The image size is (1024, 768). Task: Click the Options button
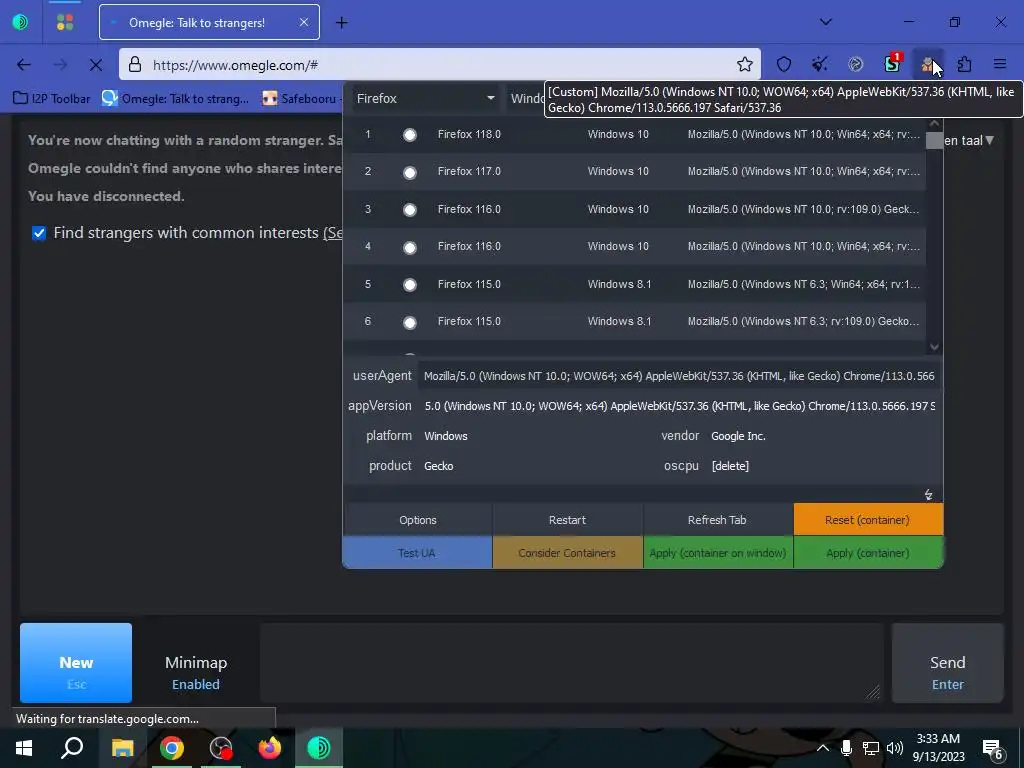pos(418,520)
